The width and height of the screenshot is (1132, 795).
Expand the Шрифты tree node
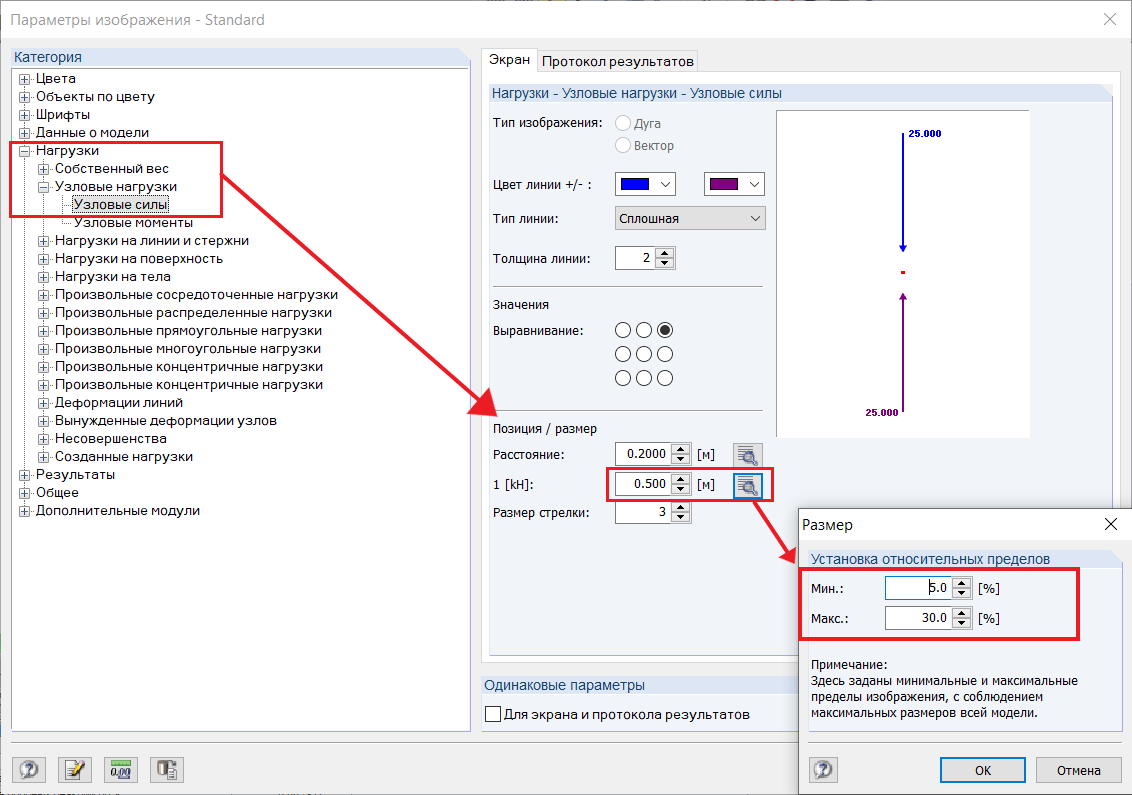coord(25,115)
